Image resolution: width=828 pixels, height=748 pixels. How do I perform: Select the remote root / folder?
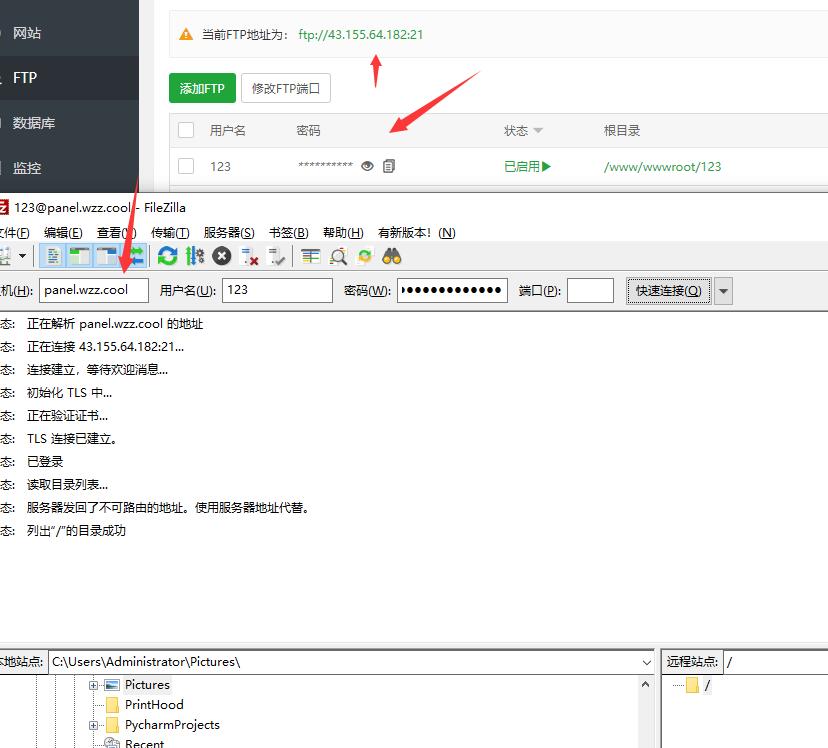(707, 686)
